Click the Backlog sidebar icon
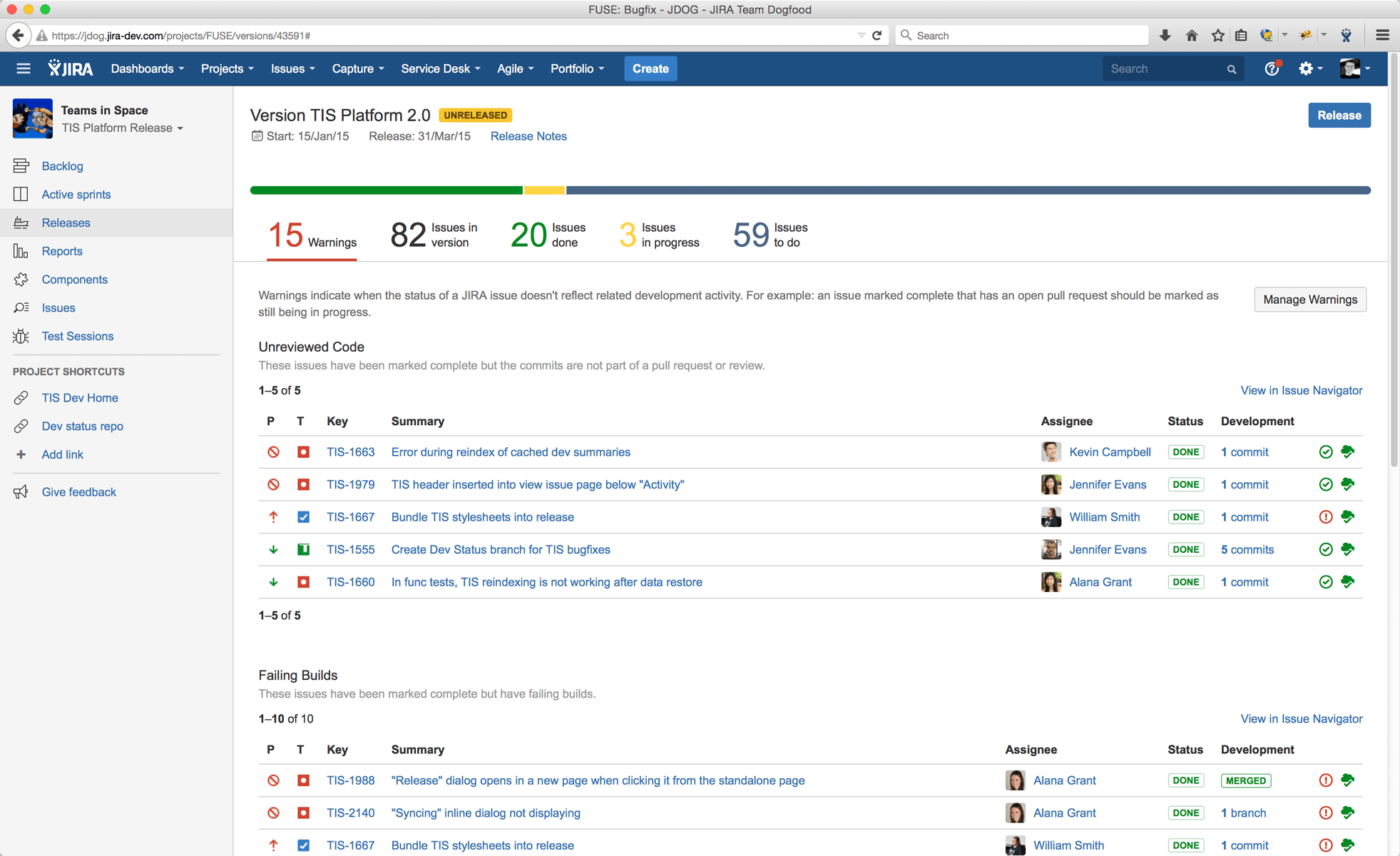 coord(21,166)
